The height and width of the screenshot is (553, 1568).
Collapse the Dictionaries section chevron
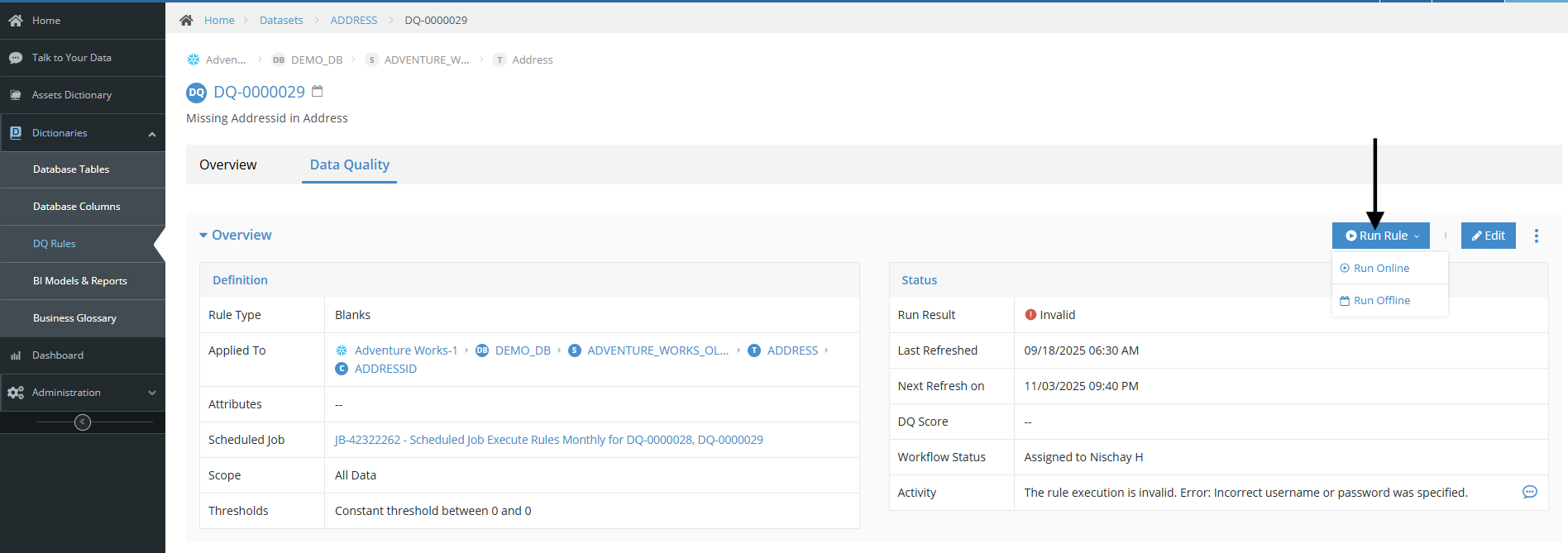152,134
